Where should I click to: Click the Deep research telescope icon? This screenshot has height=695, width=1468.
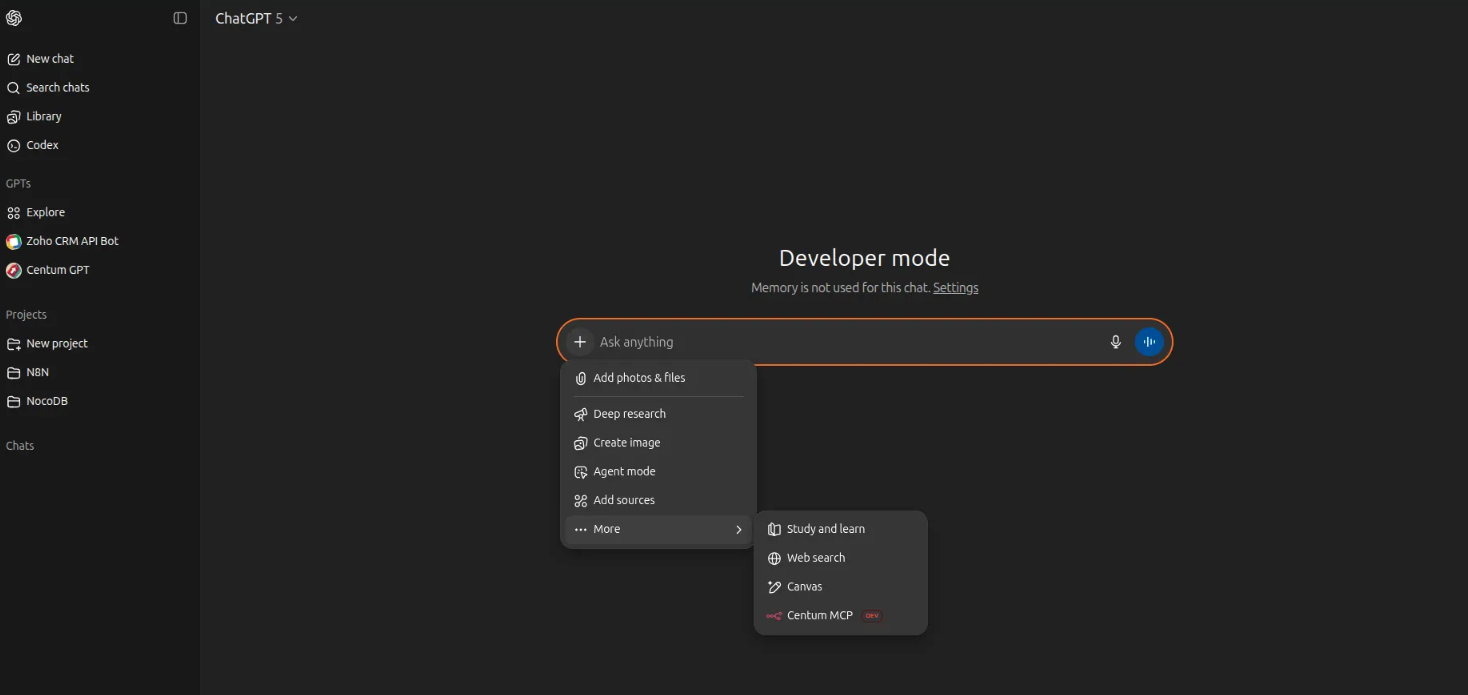pos(581,414)
